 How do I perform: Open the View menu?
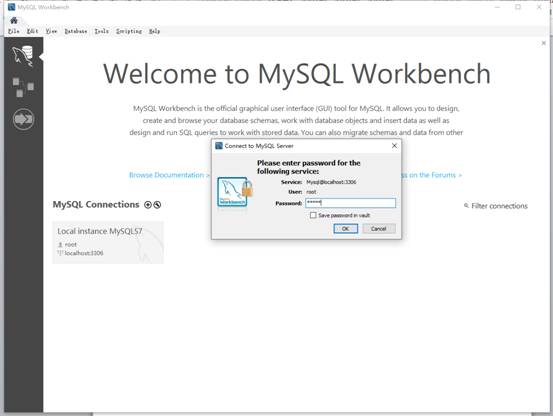51,31
